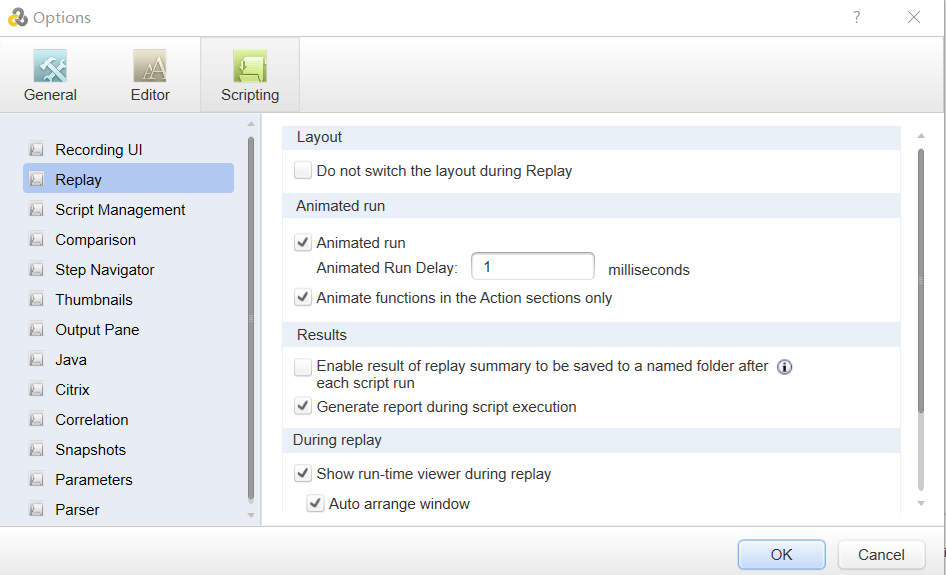Click the icon beside Comparison
Viewport: 946px width, 575px height.
click(36, 240)
